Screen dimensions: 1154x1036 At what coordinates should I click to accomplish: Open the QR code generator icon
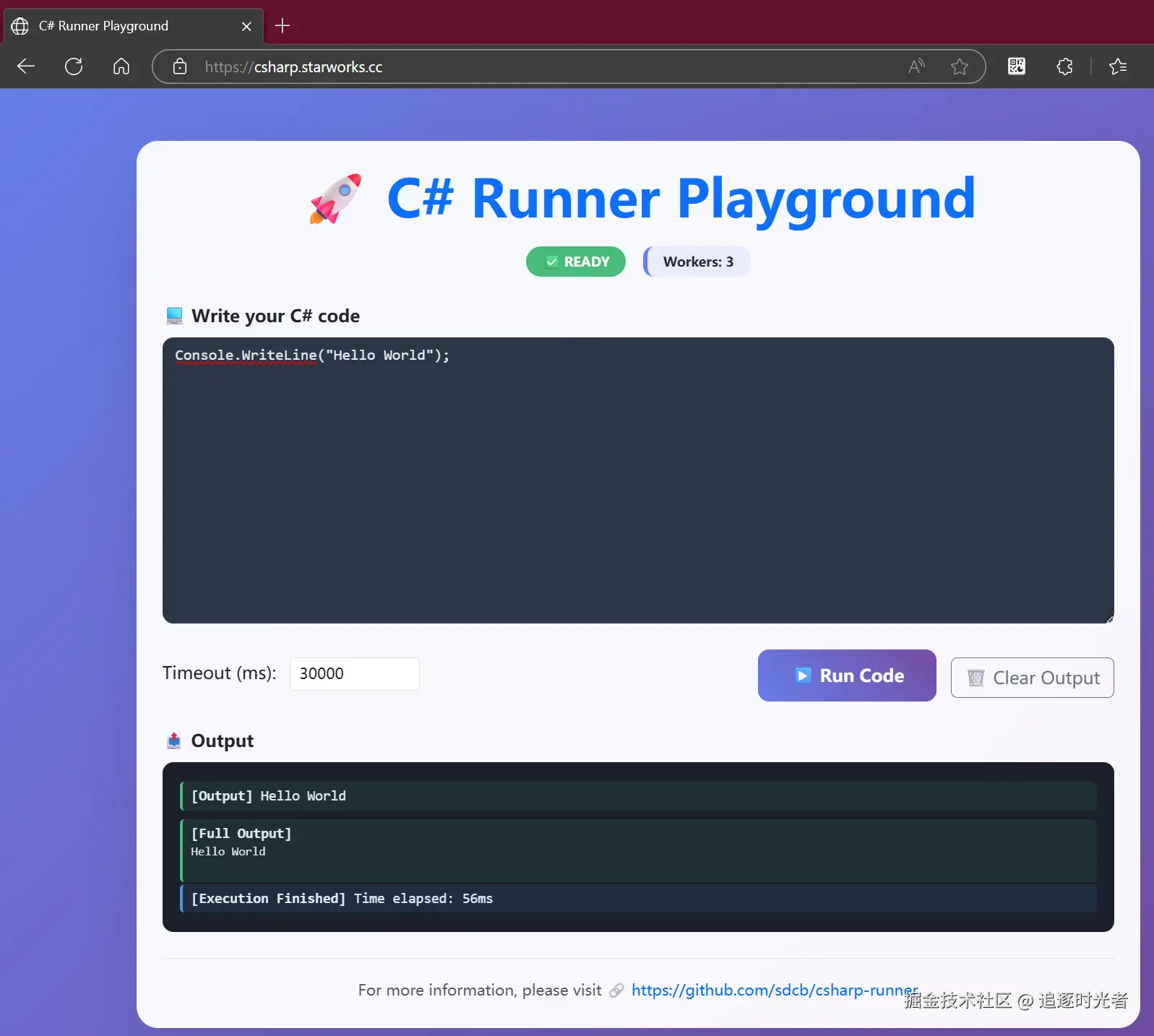(1017, 66)
